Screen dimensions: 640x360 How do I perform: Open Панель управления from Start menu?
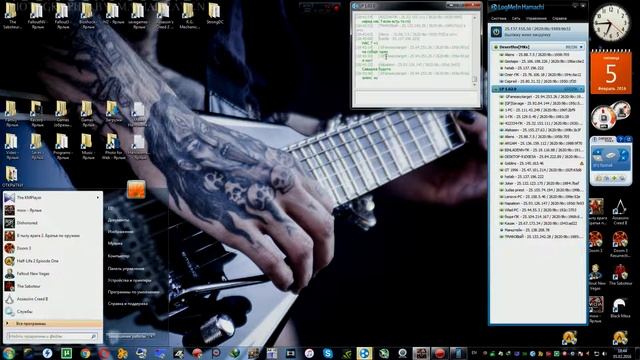tap(126, 269)
